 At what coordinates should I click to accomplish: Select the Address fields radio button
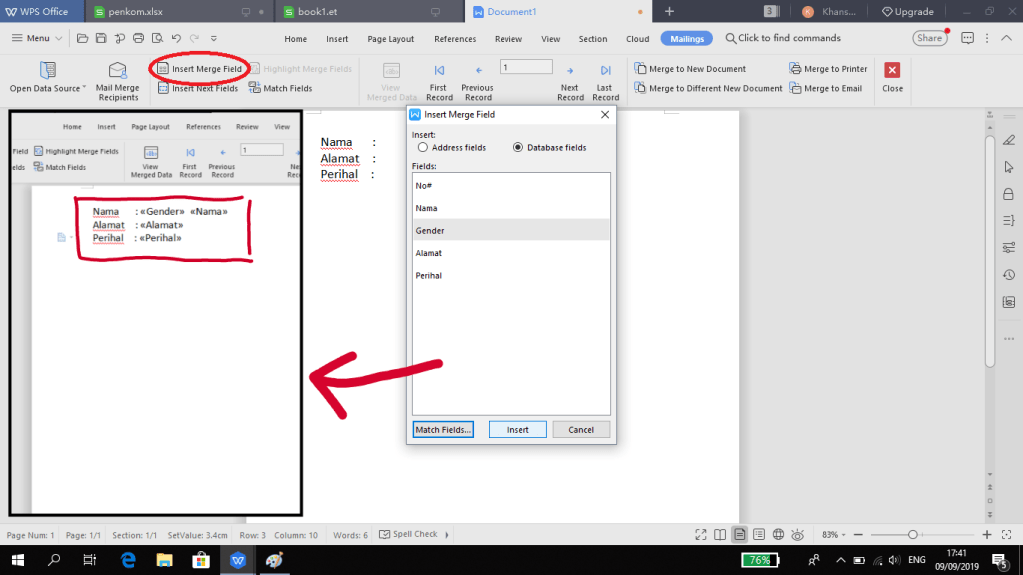tap(423, 147)
